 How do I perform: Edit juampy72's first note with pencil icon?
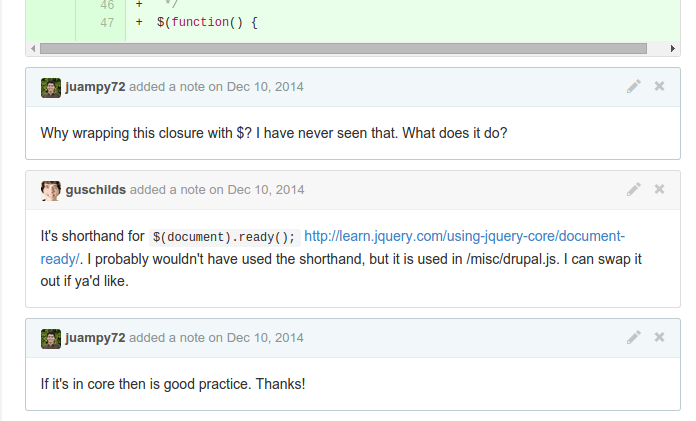pyautogui.click(x=633, y=86)
